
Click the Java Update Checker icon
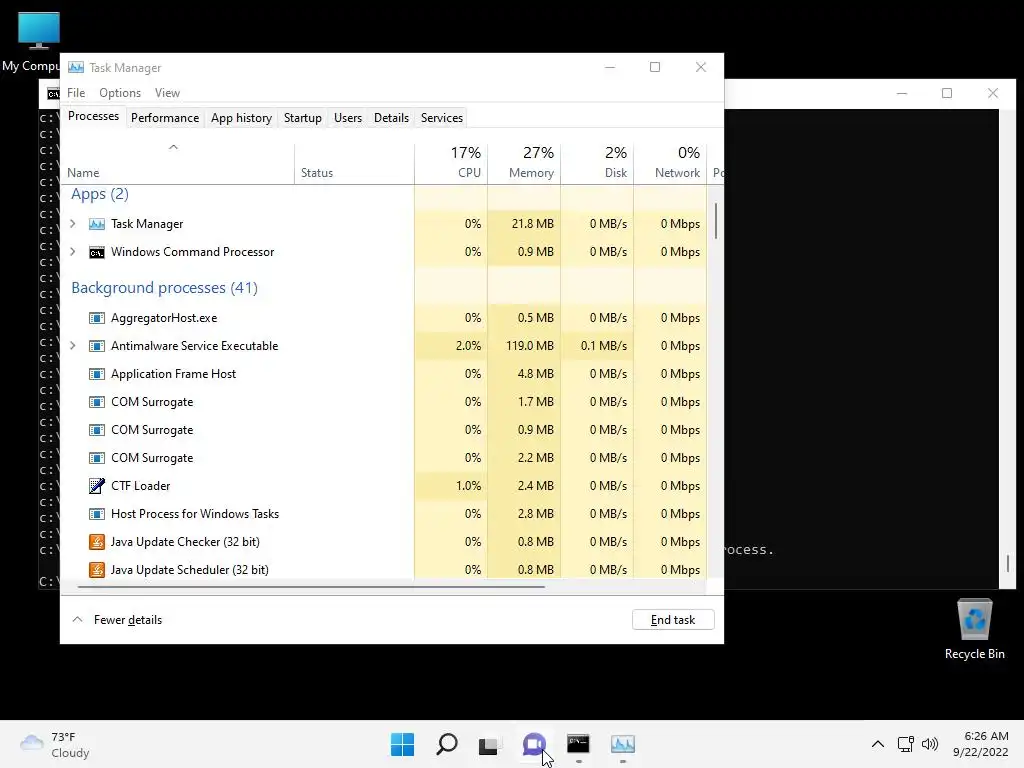coord(97,542)
